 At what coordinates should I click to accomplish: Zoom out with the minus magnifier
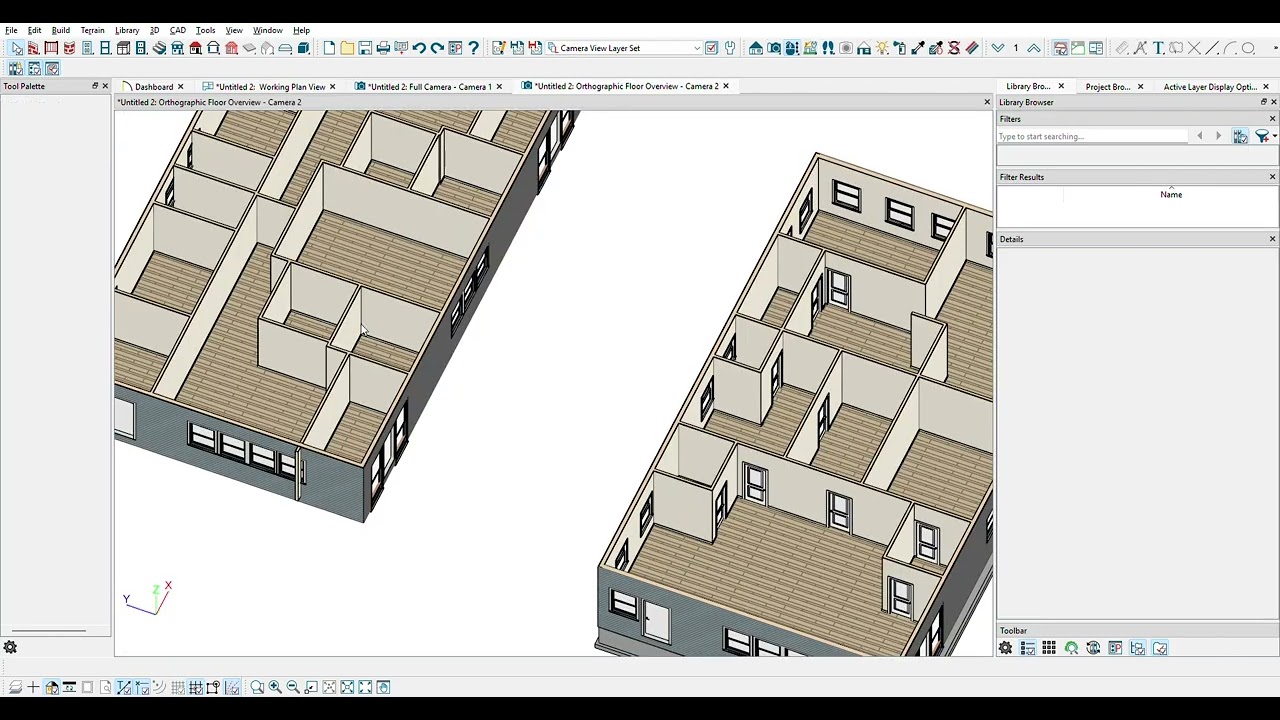click(x=293, y=687)
